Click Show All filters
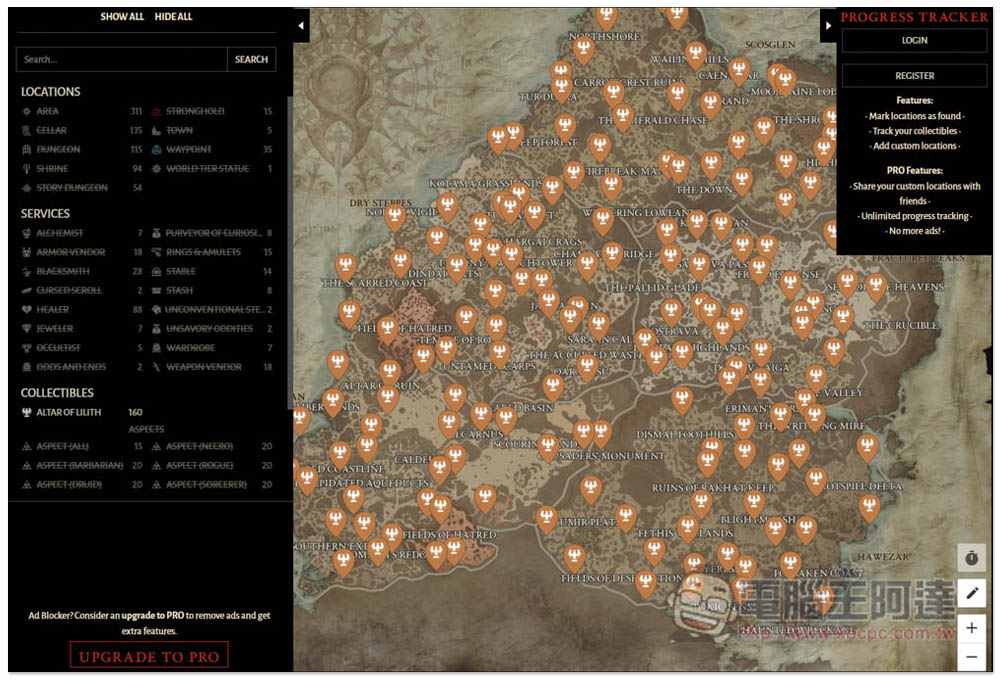Viewport: 1000px width, 680px height. [x=122, y=17]
